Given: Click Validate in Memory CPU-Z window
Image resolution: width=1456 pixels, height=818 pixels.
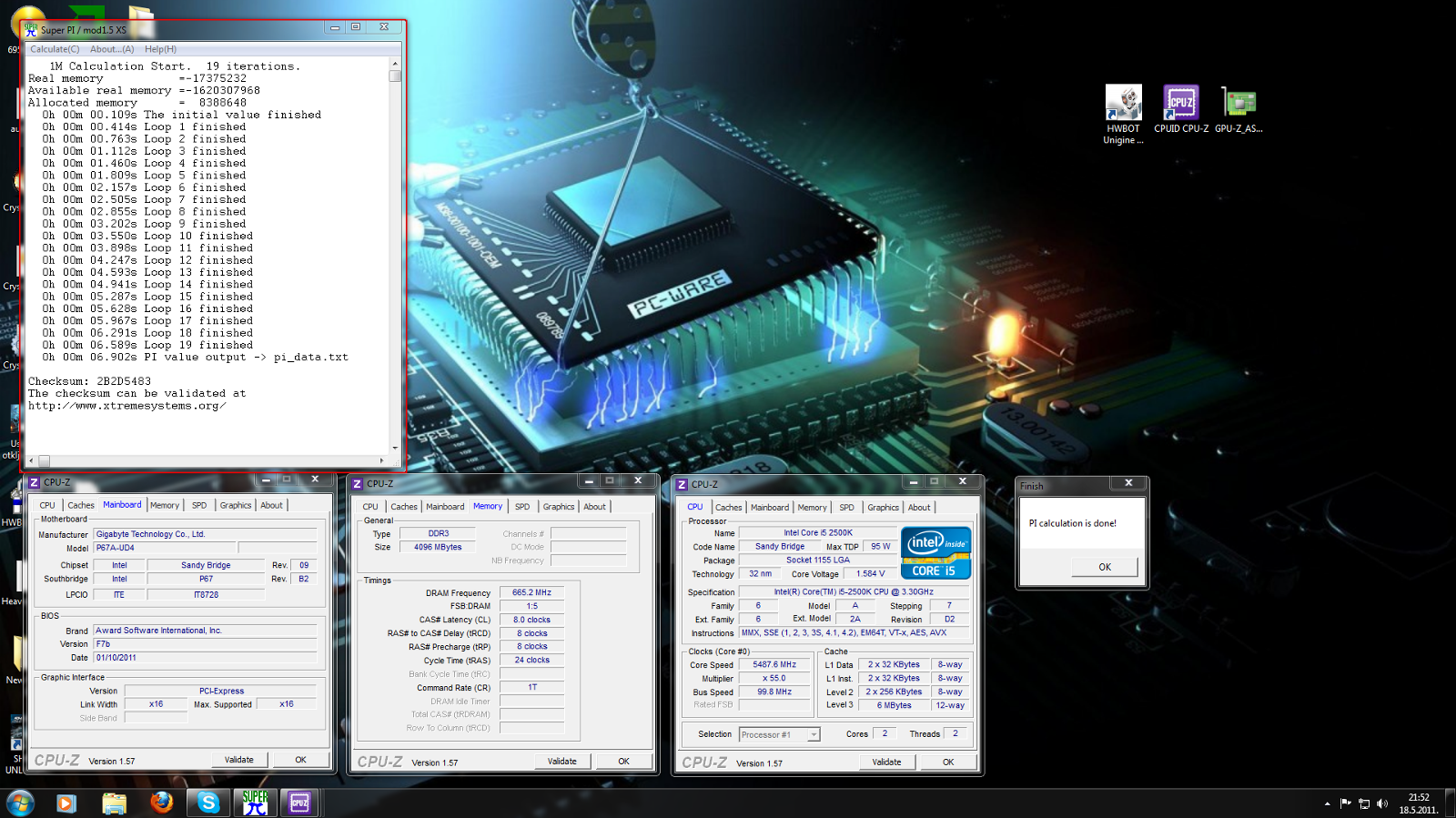Looking at the screenshot, I should click(562, 761).
